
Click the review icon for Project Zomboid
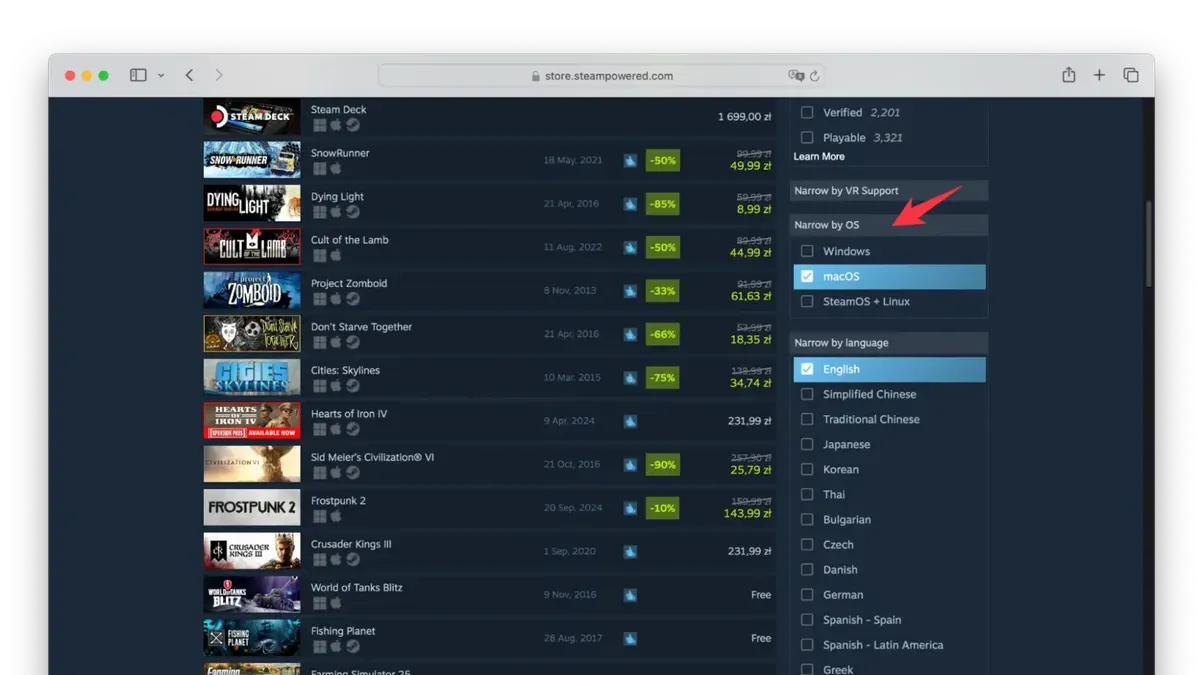(x=630, y=291)
